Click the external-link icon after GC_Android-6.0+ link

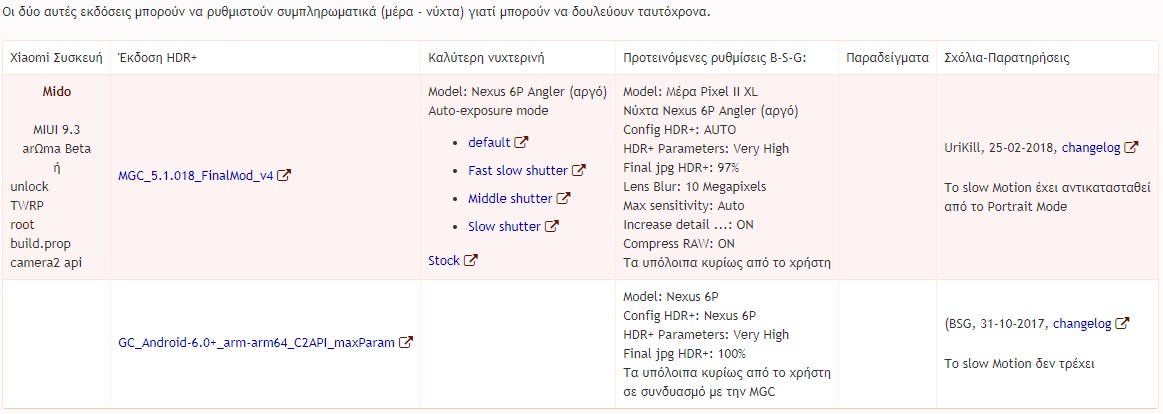click(406, 342)
